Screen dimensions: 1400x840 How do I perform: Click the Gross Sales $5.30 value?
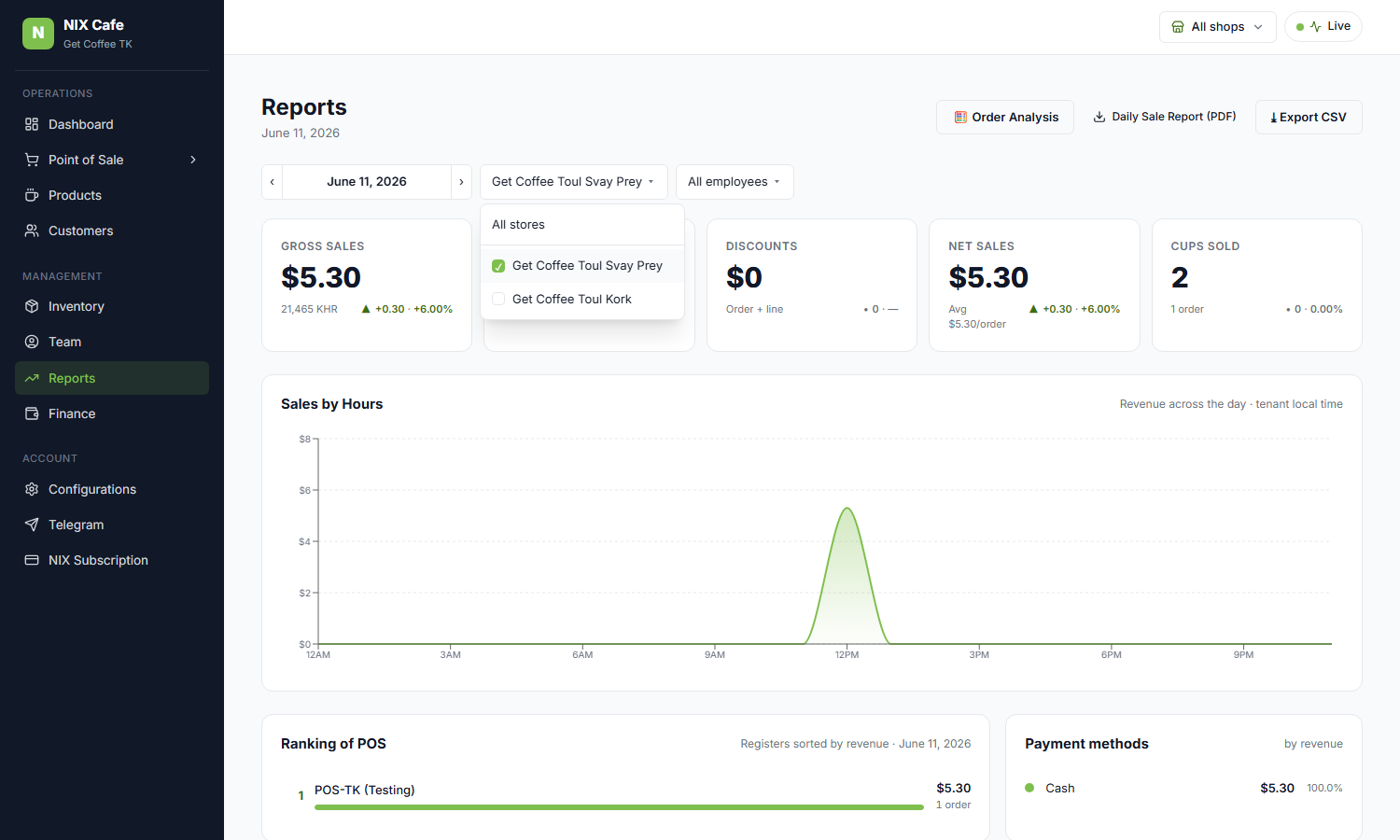[x=321, y=277]
